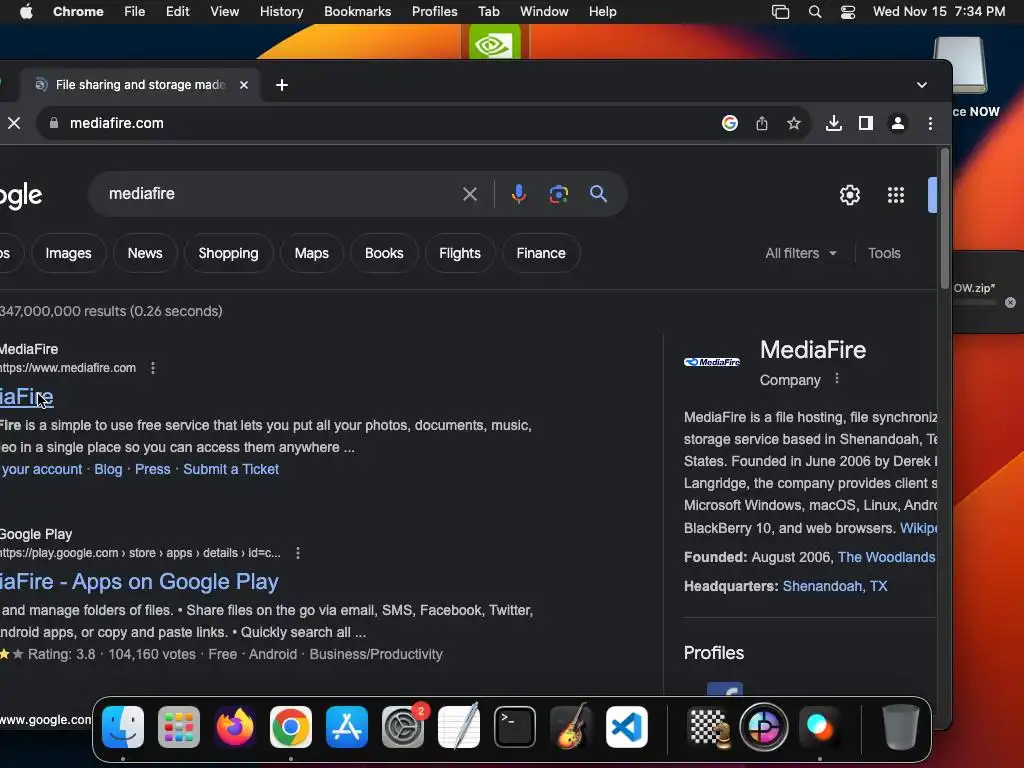Clear the mediafire search query
Screen dimensions: 1024x768
point(470,194)
